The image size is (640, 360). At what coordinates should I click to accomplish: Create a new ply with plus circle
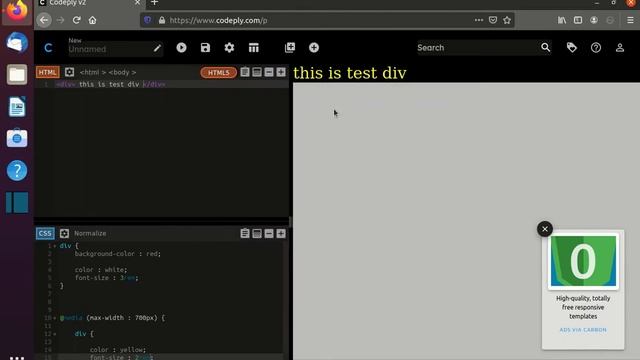click(x=314, y=48)
